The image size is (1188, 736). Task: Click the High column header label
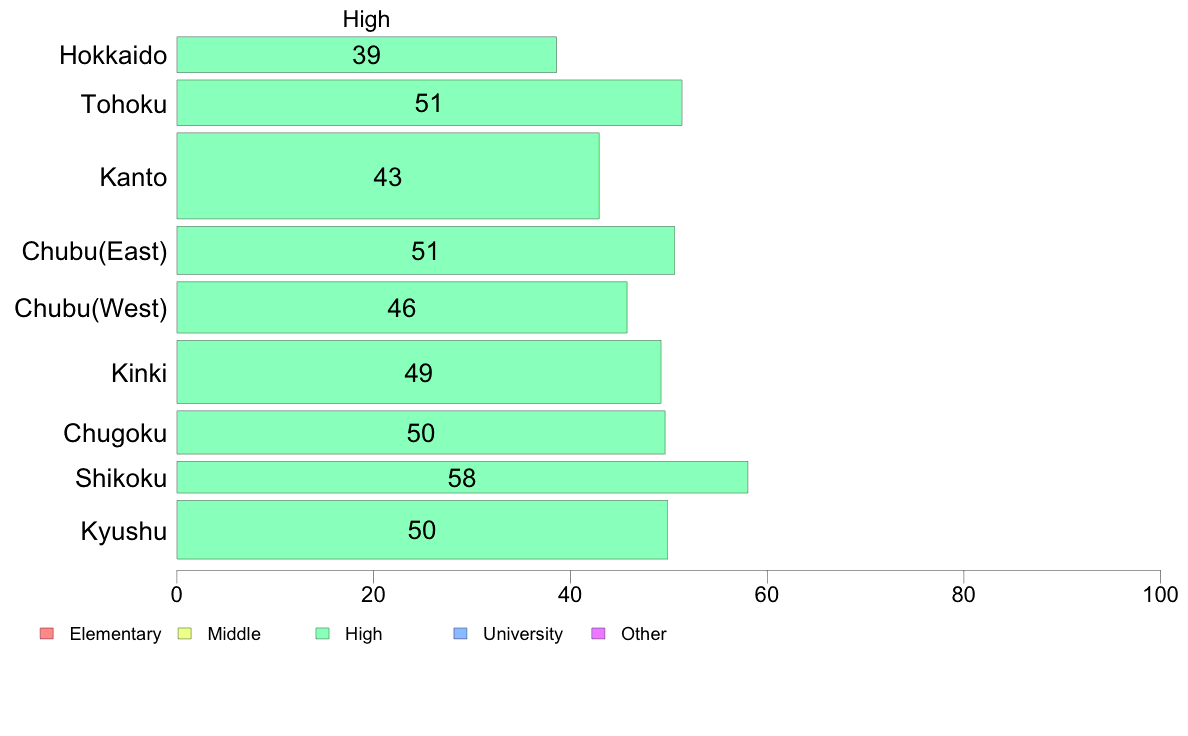point(367,19)
